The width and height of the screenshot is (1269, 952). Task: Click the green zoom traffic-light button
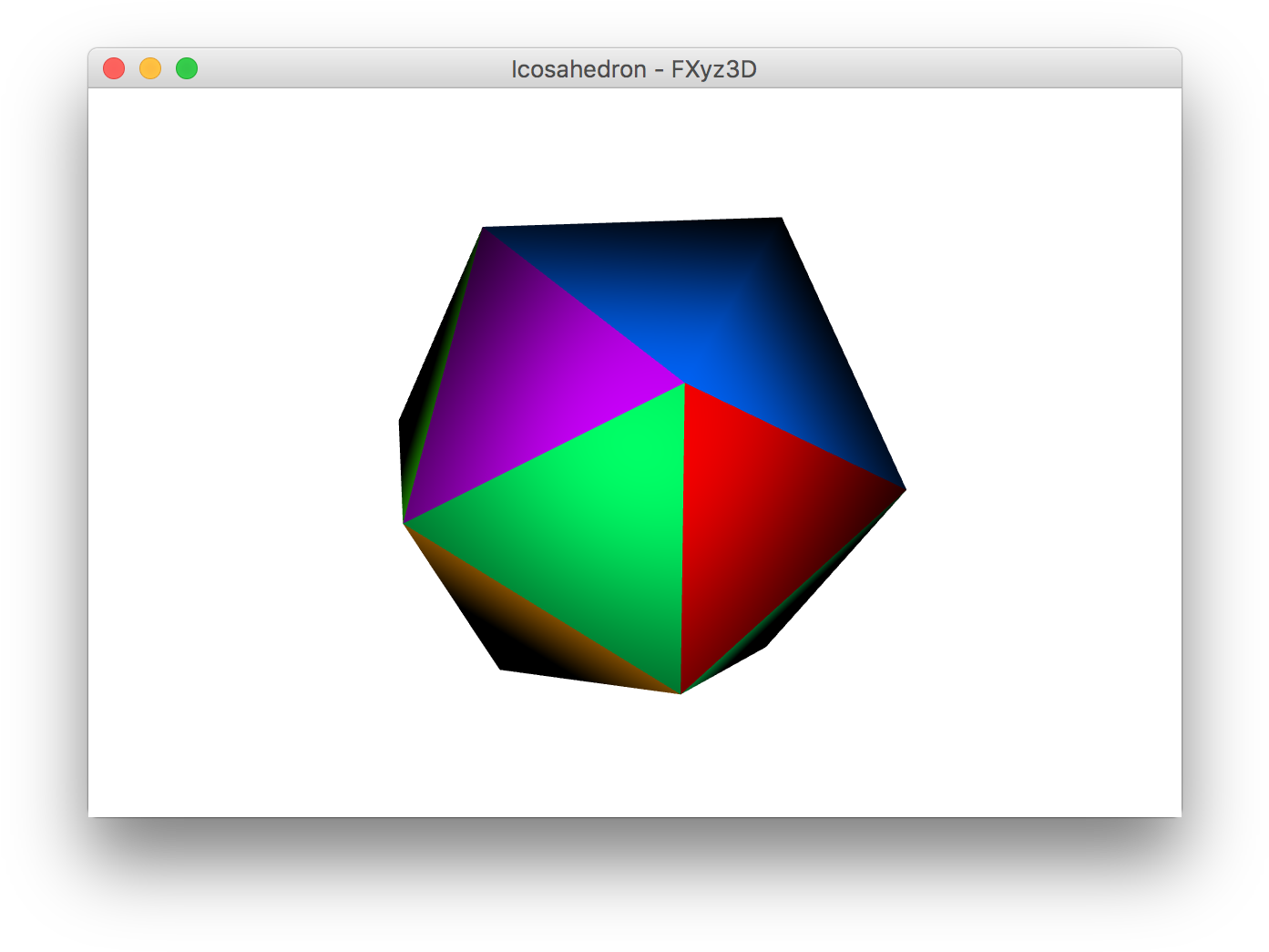tap(186, 68)
